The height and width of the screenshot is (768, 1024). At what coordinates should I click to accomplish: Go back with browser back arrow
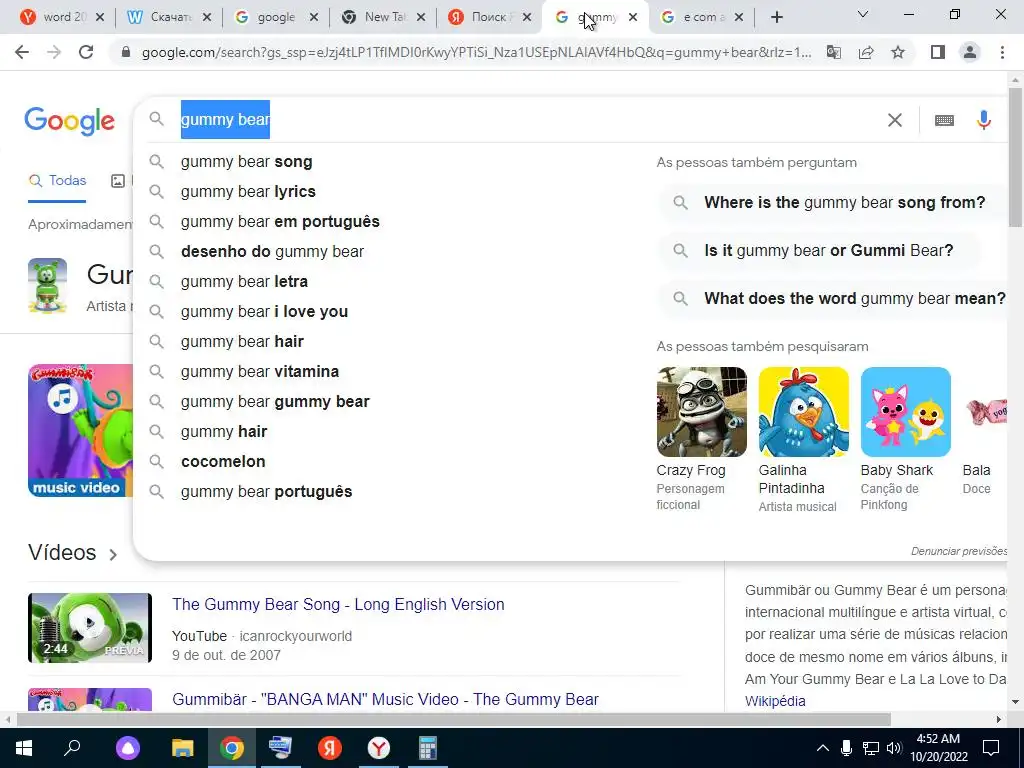[22, 52]
